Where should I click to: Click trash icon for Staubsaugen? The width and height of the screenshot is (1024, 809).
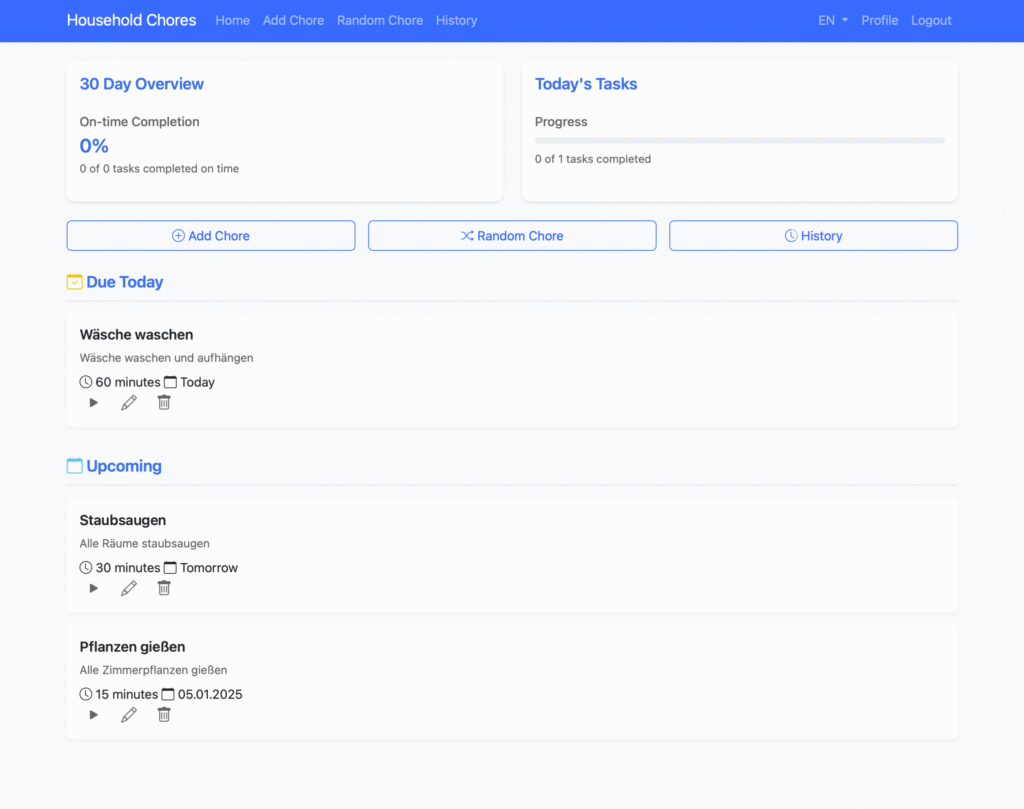click(x=164, y=589)
